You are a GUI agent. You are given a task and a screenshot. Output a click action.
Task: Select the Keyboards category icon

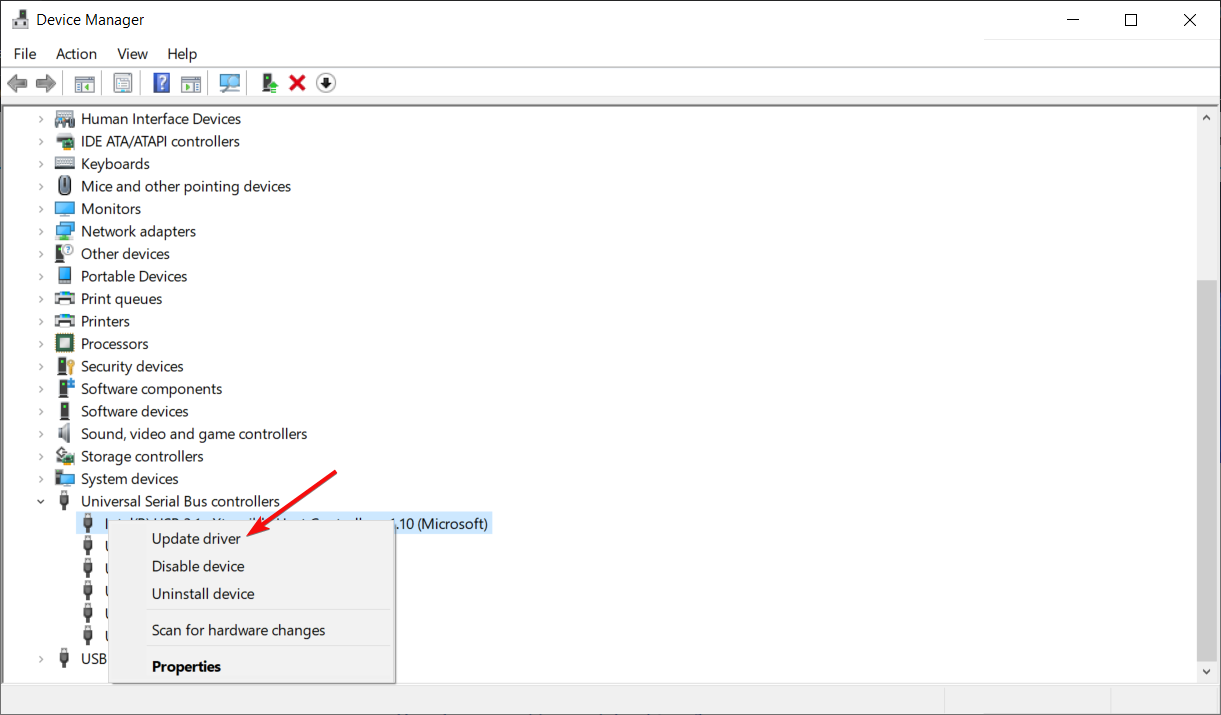(65, 164)
